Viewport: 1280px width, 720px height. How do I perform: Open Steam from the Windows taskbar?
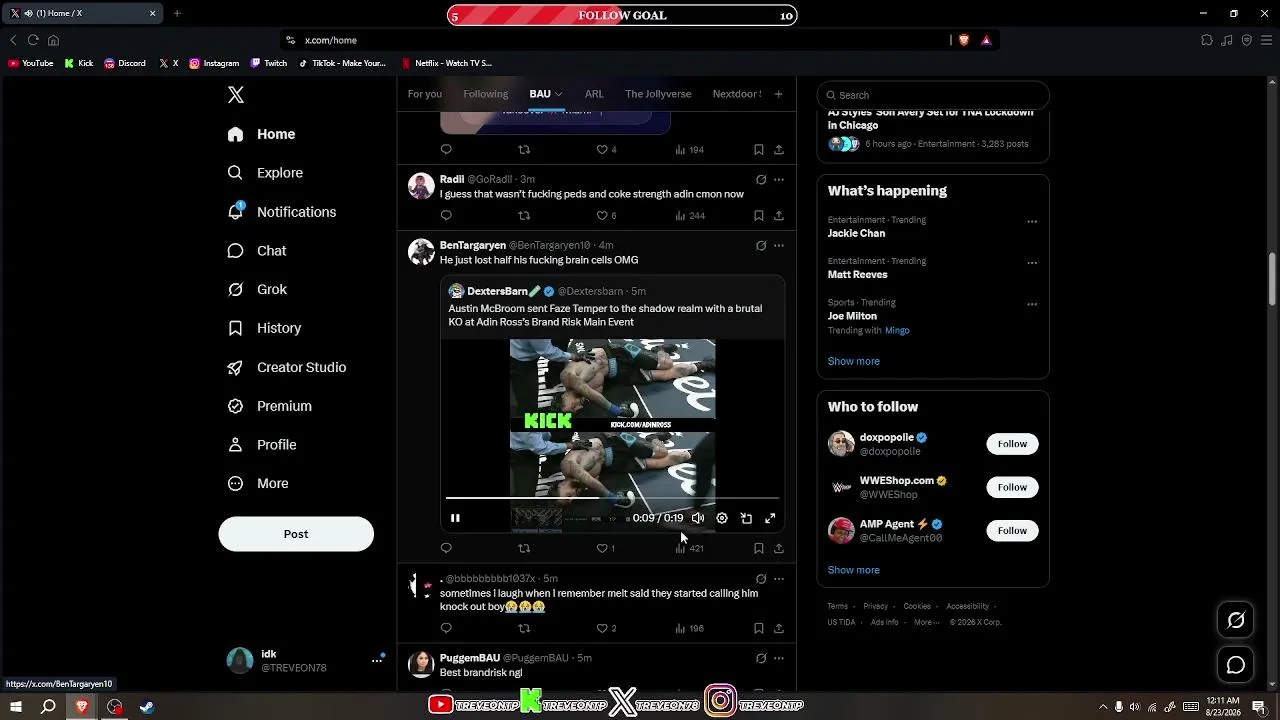(x=147, y=707)
